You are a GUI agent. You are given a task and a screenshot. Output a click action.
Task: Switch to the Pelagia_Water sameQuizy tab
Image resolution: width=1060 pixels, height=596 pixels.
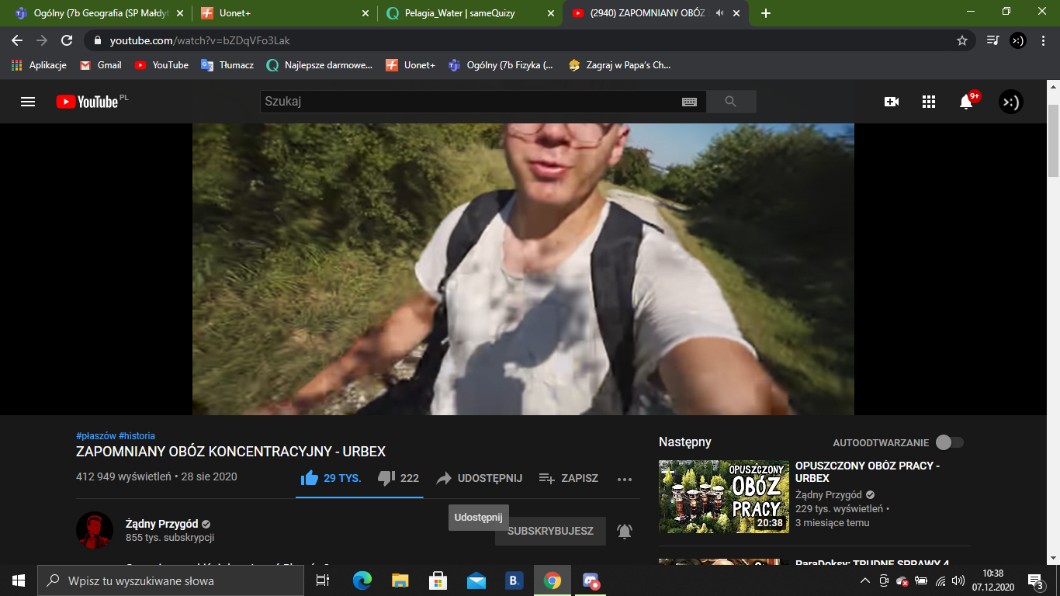point(468,13)
